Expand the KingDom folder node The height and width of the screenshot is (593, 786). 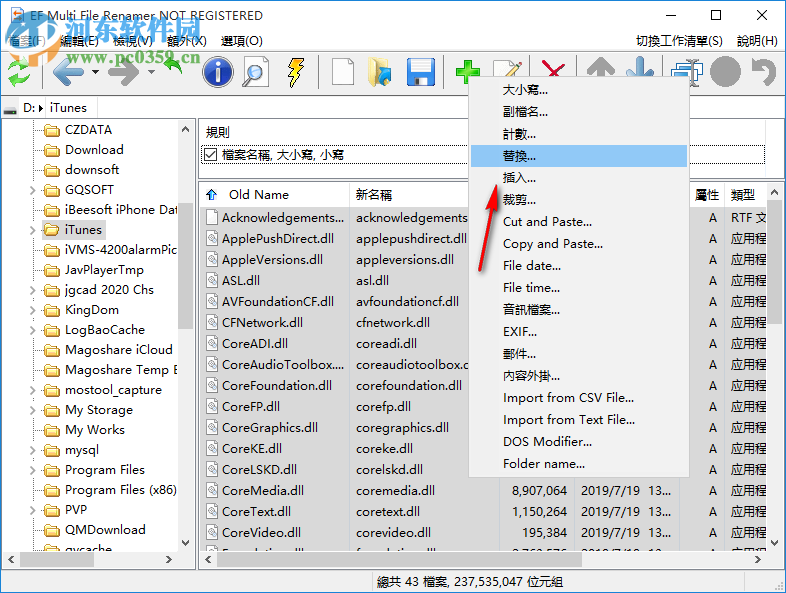click(33, 310)
